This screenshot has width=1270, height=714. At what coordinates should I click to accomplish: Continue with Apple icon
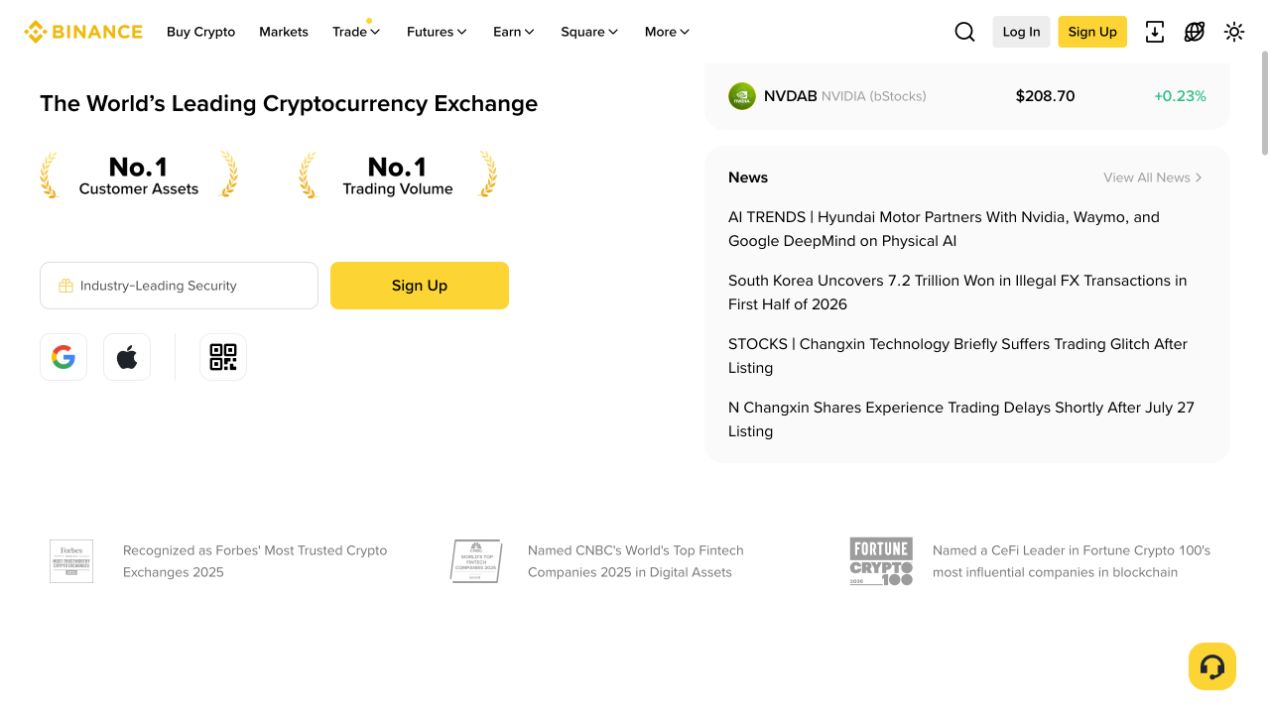coord(127,357)
